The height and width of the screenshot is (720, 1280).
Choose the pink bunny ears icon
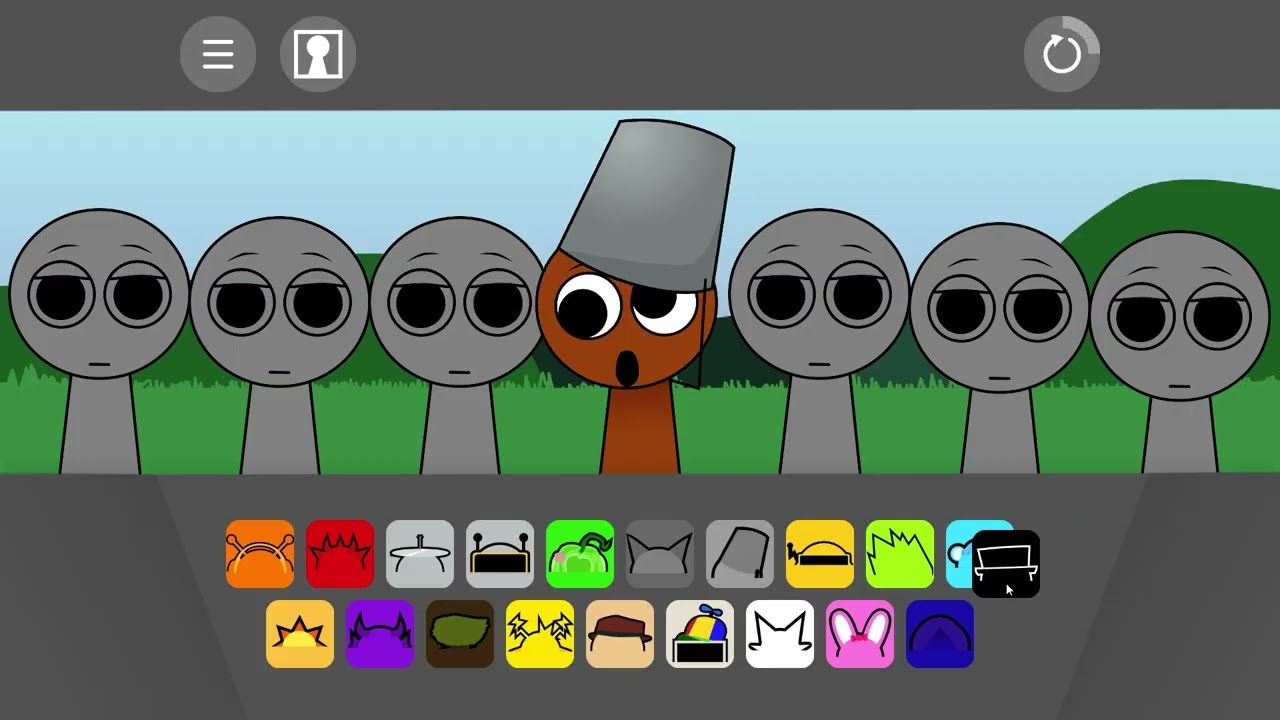(860, 634)
